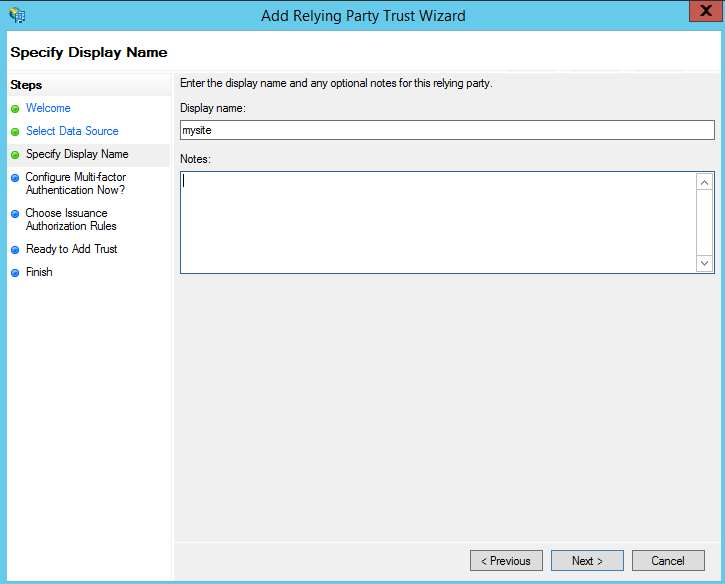Click the blue bullet beside Finish

click(15, 273)
